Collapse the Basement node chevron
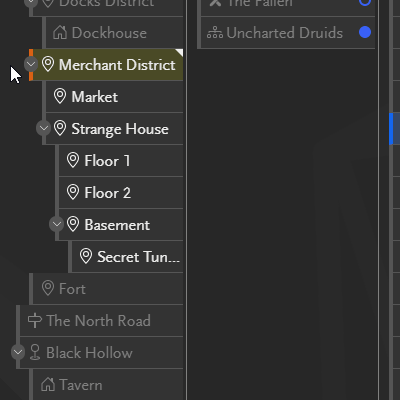This screenshot has width=400, height=400. tap(56, 224)
